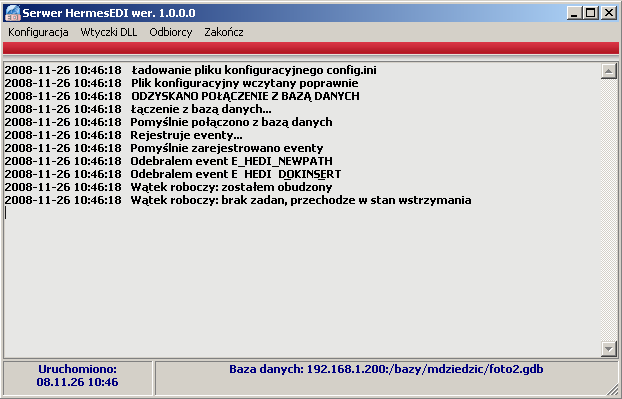Viewport: 622px width, 399px height.
Task: Click log line 'Rejestruje eventy...'
Action: click(123, 135)
